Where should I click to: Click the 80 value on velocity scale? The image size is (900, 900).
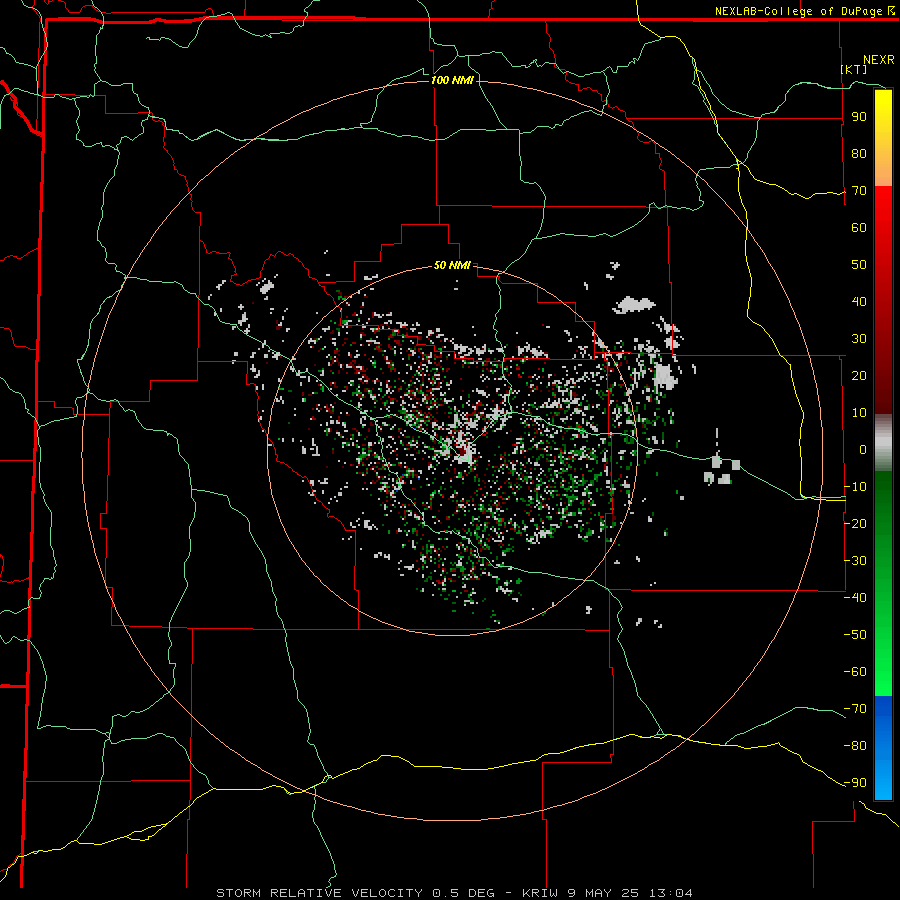[859, 154]
